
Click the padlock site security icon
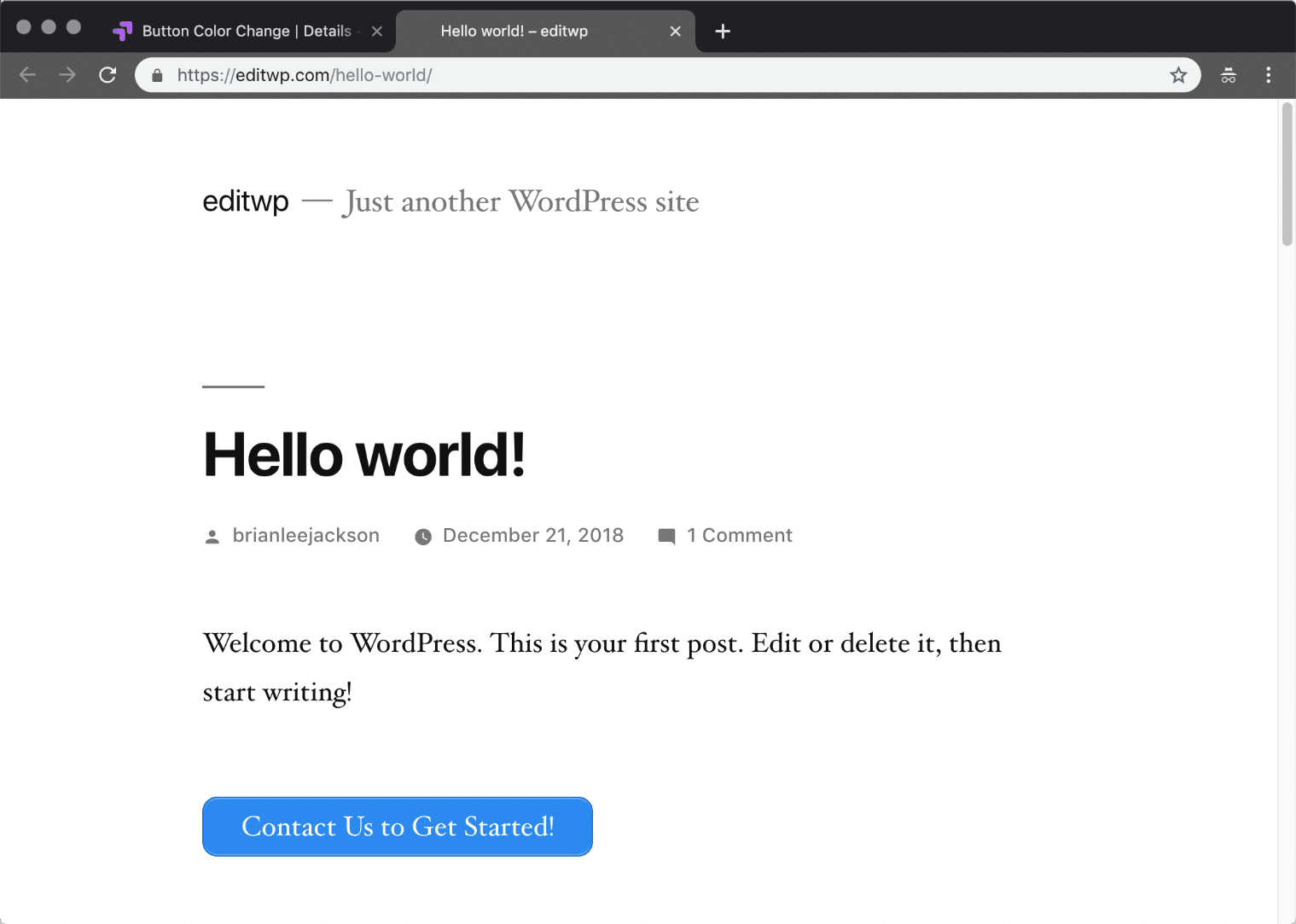(x=157, y=76)
